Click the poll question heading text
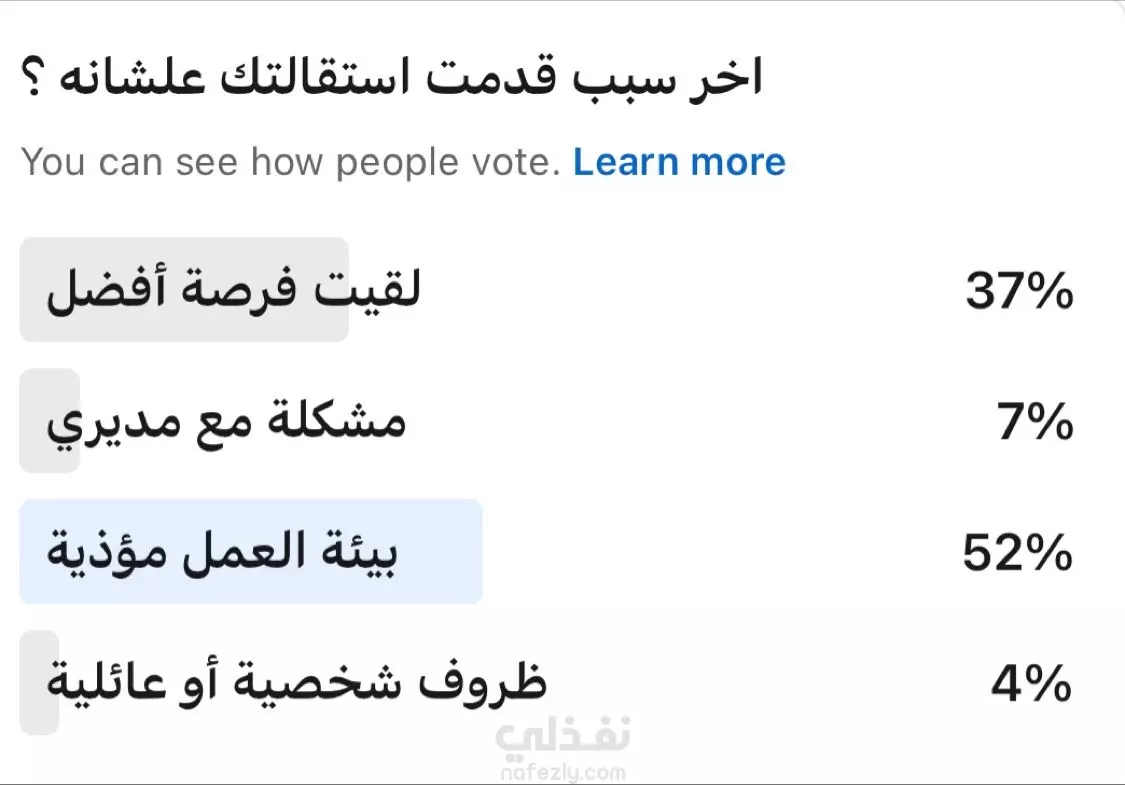This screenshot has width=1125, height=785. 392,76
